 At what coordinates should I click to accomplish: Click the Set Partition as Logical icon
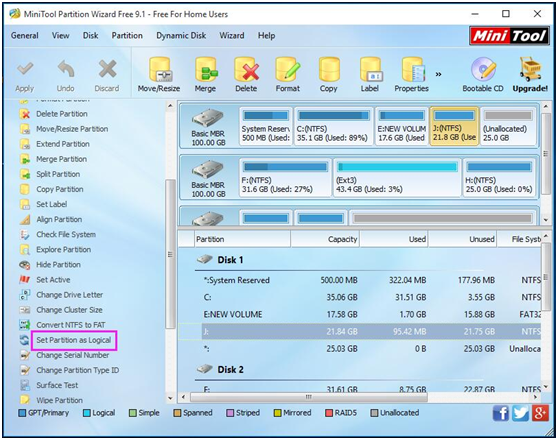(x=25, y=340)
